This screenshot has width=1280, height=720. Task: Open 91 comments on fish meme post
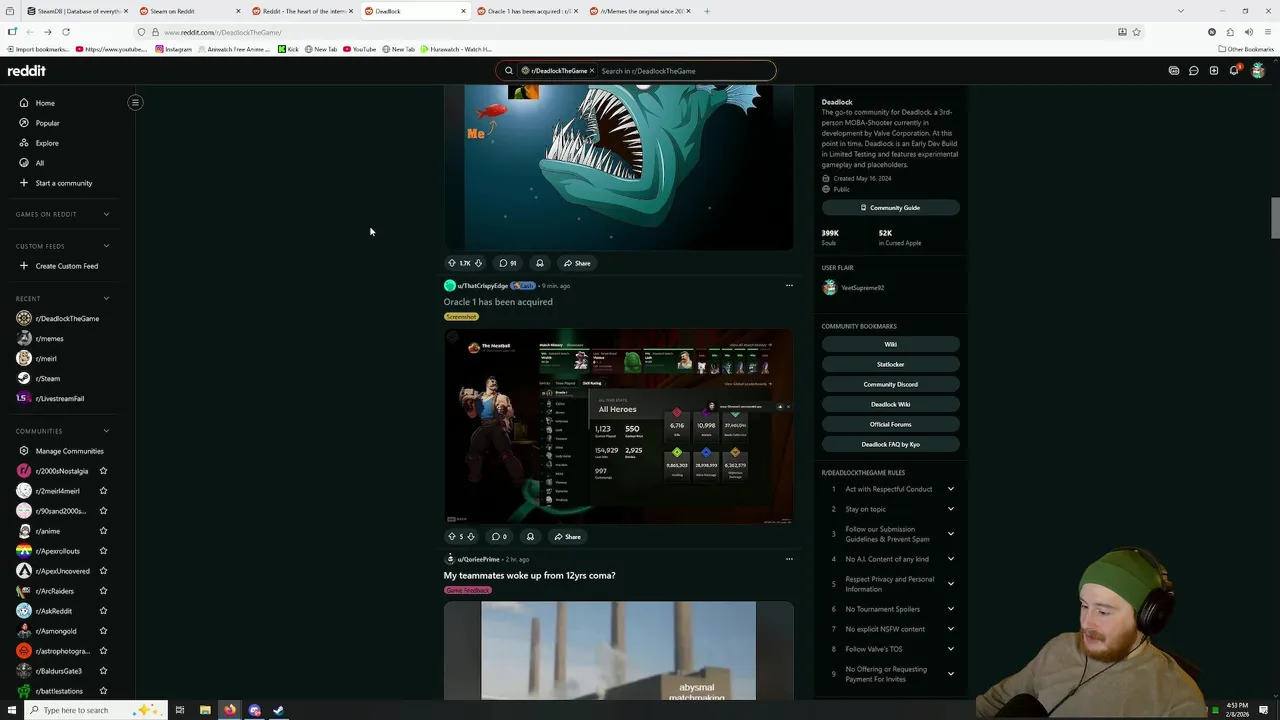(x=508, y=263)
